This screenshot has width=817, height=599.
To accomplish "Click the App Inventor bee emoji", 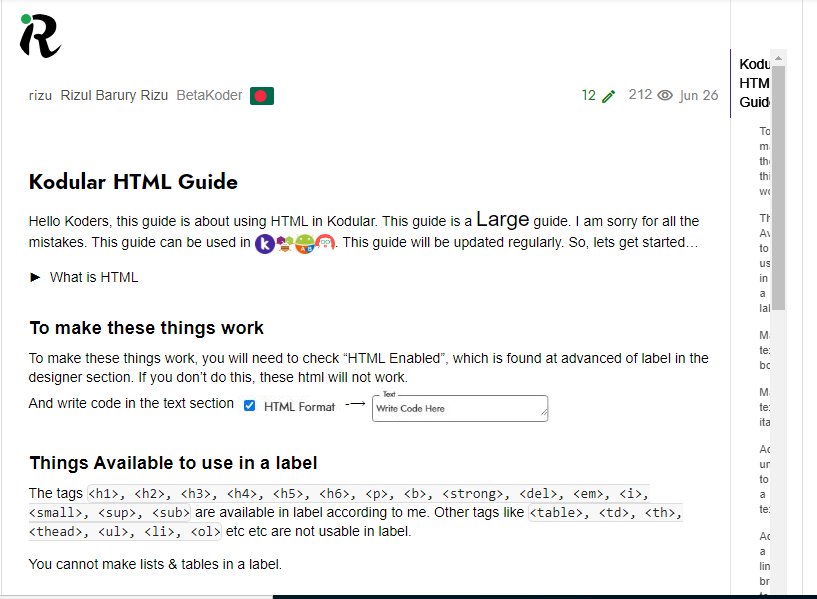I will tap(284, 243).
